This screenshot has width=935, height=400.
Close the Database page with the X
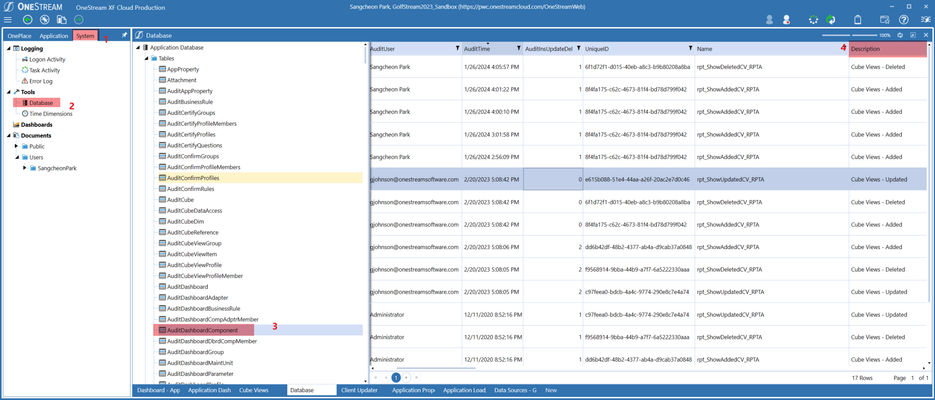(x=926, y=35)
